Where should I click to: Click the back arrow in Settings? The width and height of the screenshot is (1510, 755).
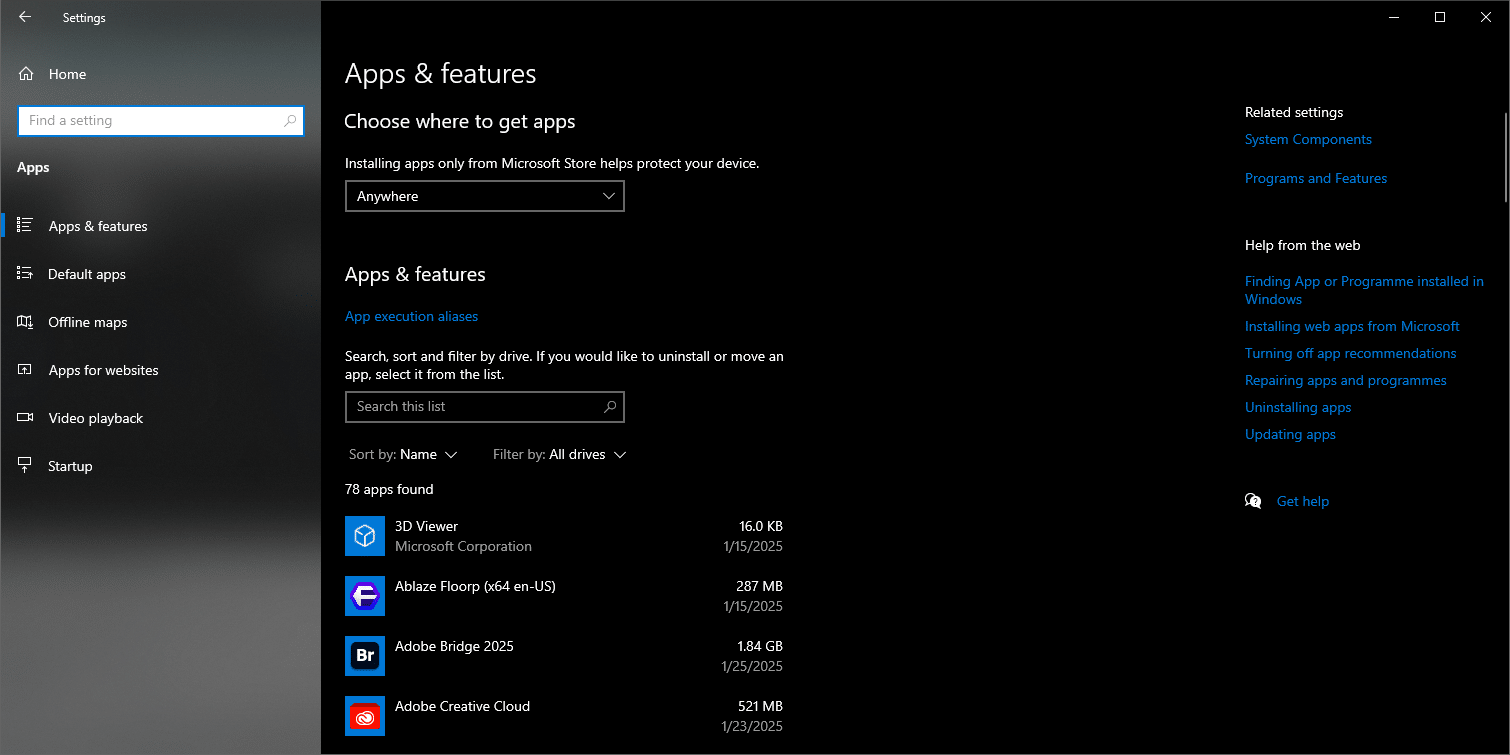(25, 17)
